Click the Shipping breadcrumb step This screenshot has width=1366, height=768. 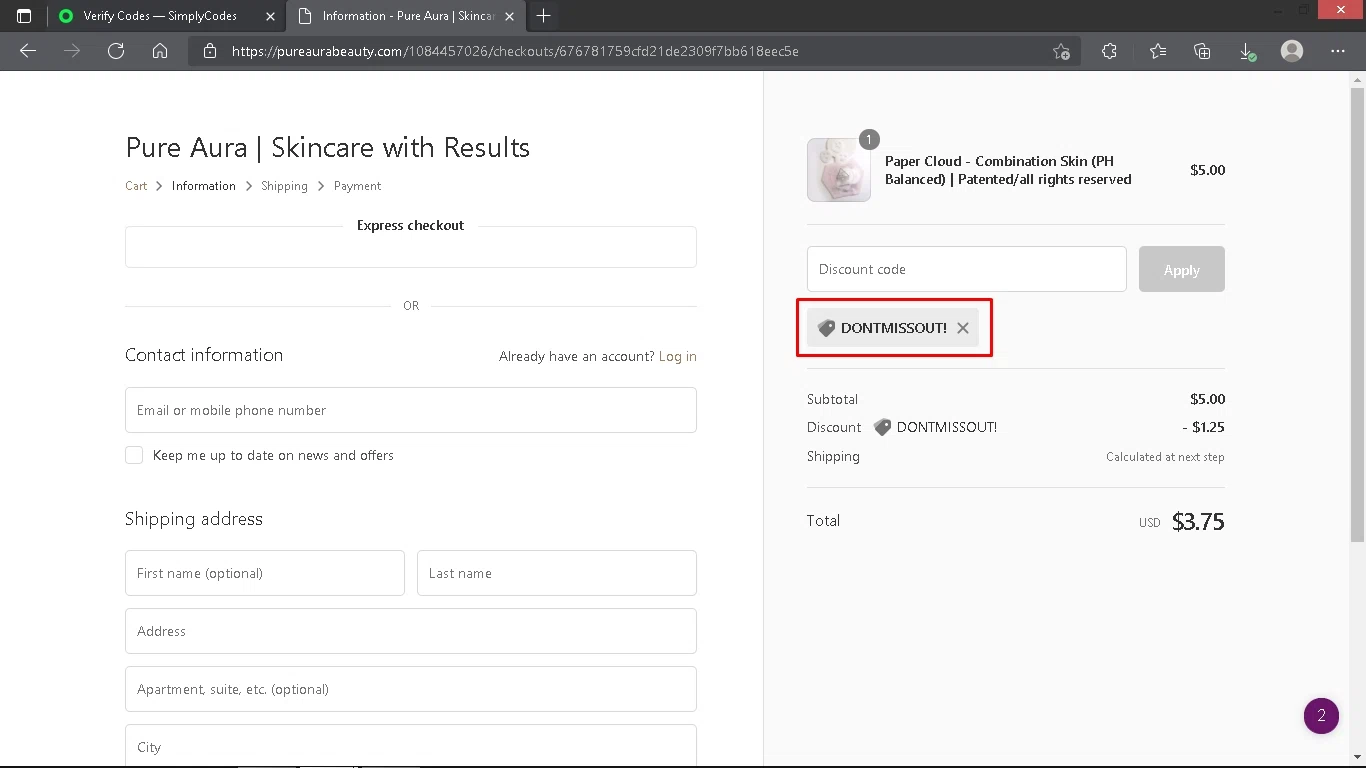coord(284,186)
